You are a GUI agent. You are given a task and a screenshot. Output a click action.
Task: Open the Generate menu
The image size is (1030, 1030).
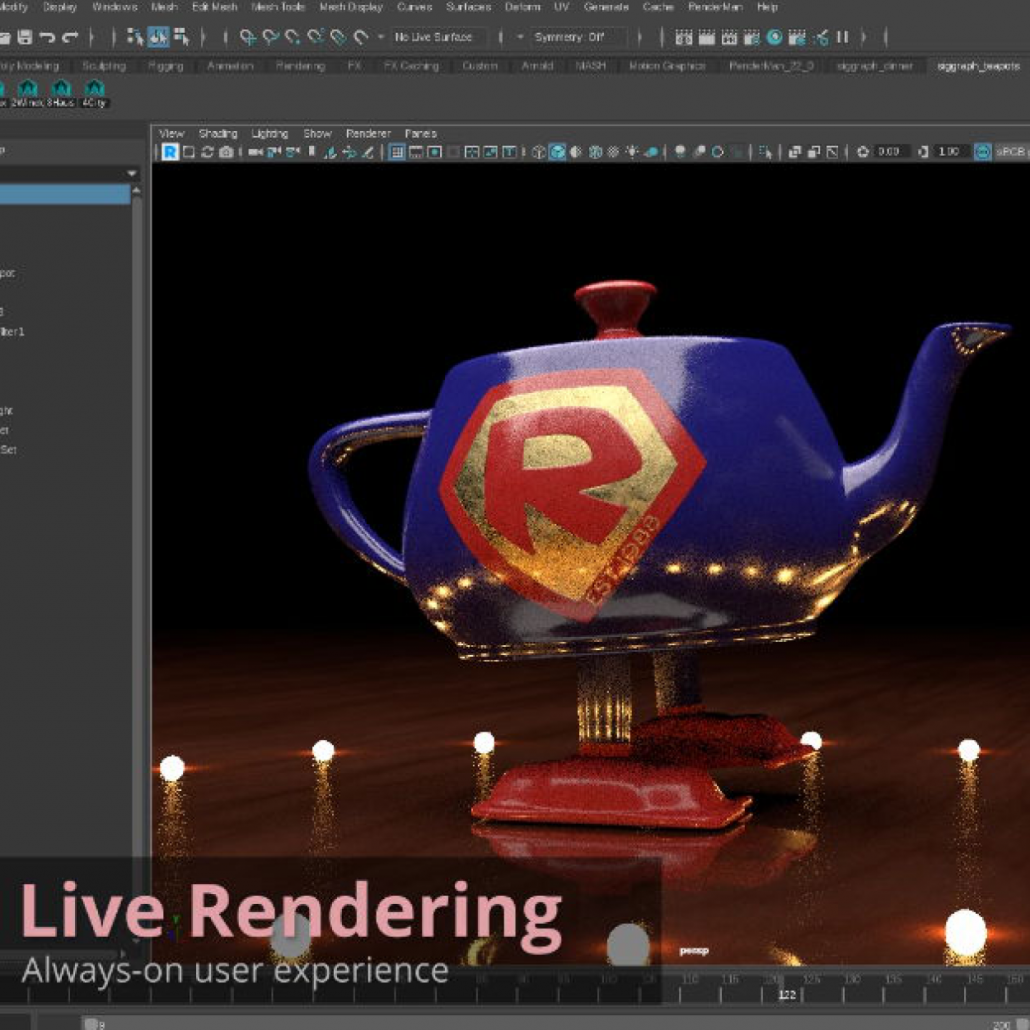click(x=606, y=7)
